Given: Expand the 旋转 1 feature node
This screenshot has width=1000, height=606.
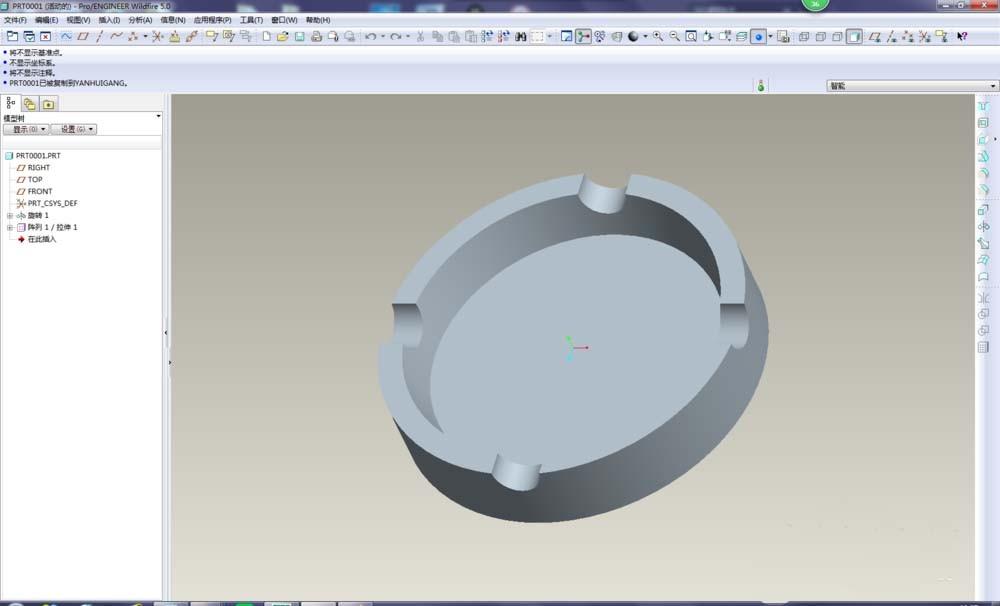Looking at the screenshot, I should click(x=10, y=216).
